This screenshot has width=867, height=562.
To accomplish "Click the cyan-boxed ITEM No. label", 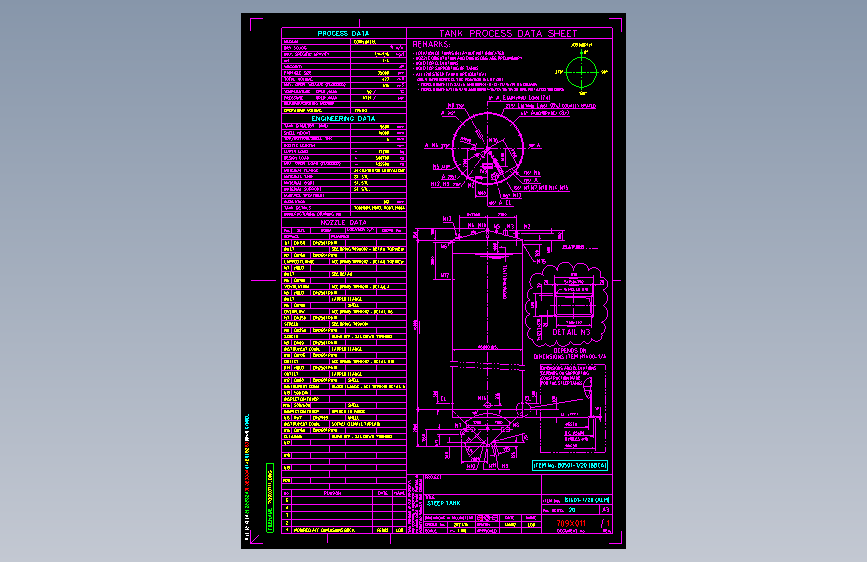I will click(571, 465).
